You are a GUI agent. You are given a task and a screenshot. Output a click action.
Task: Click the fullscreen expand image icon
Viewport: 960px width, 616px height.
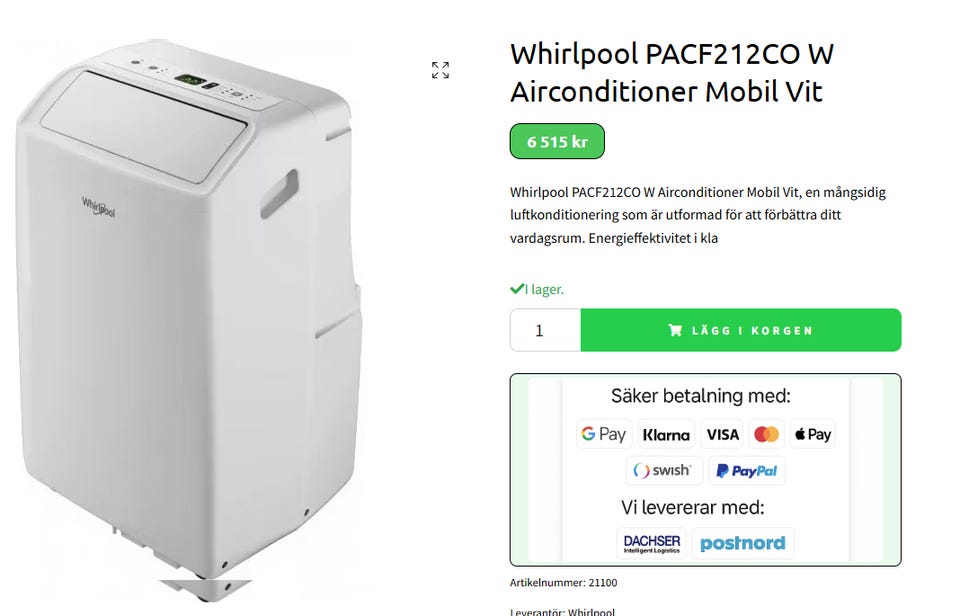440,70
